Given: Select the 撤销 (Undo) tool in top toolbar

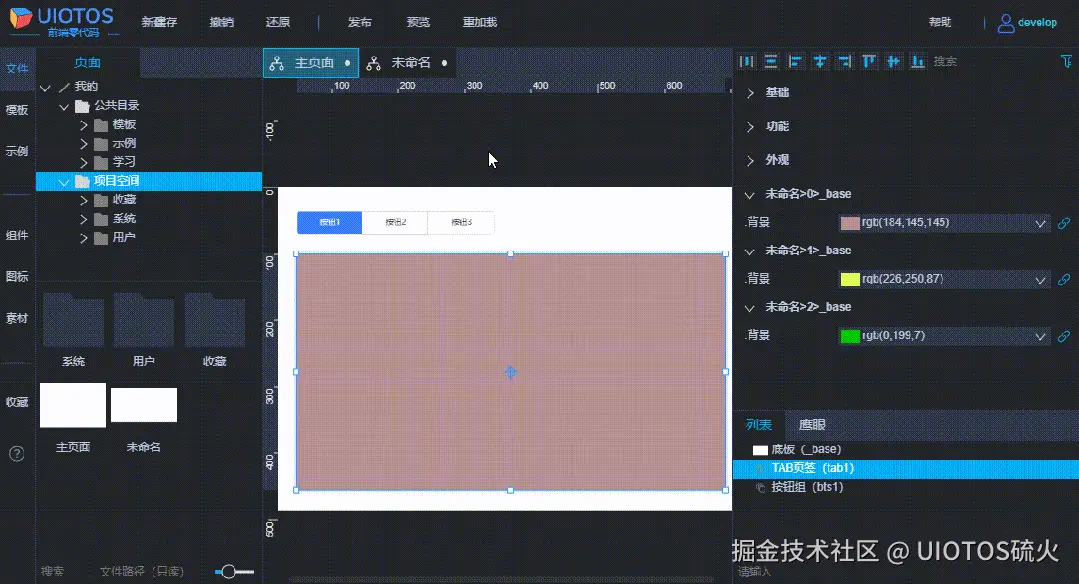Looking at the screenshot, I should click(x=222, y=21).
